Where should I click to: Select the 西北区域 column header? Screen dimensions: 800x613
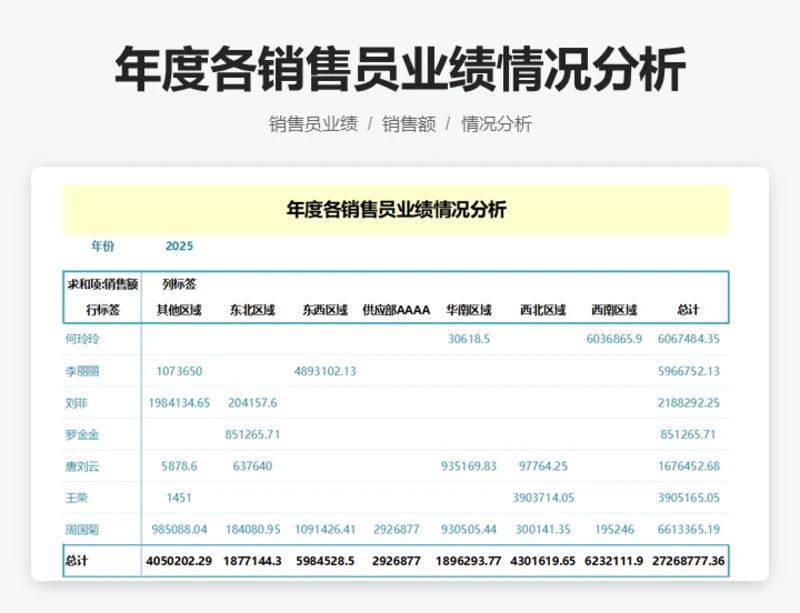pos(543,310)
